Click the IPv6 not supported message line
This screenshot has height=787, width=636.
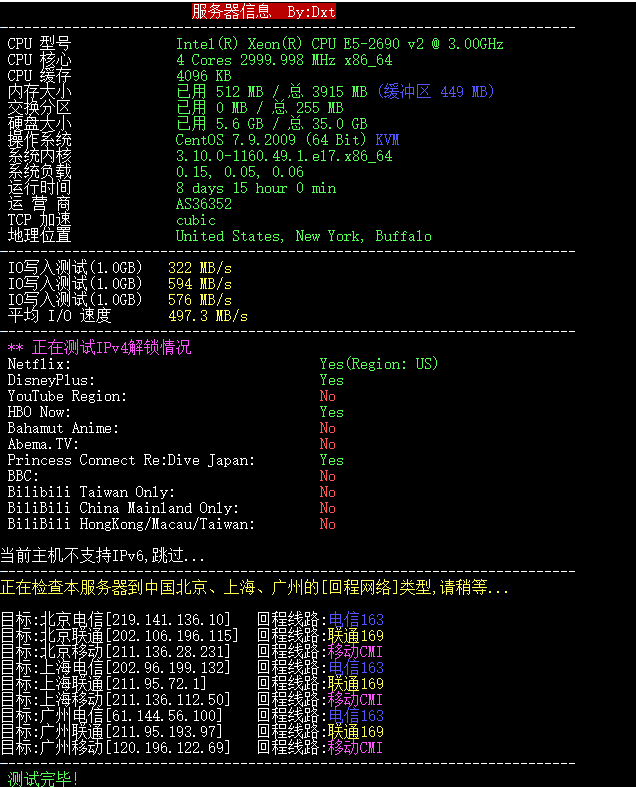point(103,556)
